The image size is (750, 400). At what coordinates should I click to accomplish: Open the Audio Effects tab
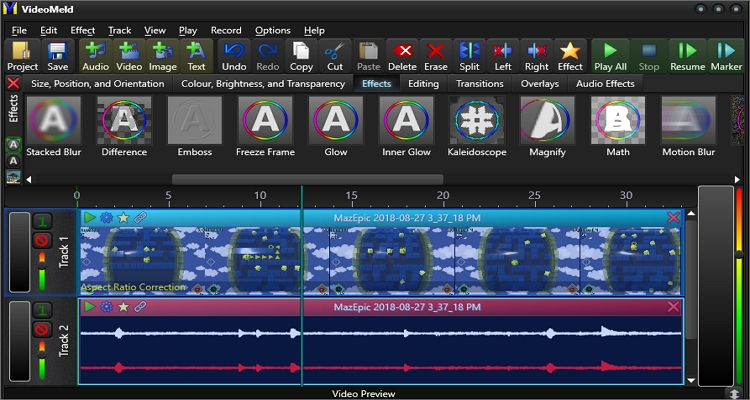[605, 84]
